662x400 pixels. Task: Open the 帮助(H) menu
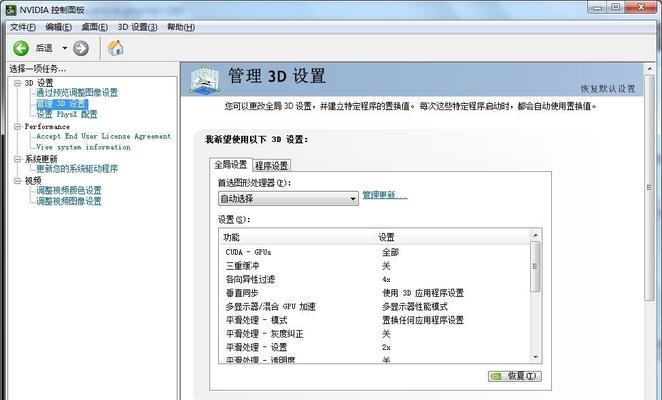(181, 27)
